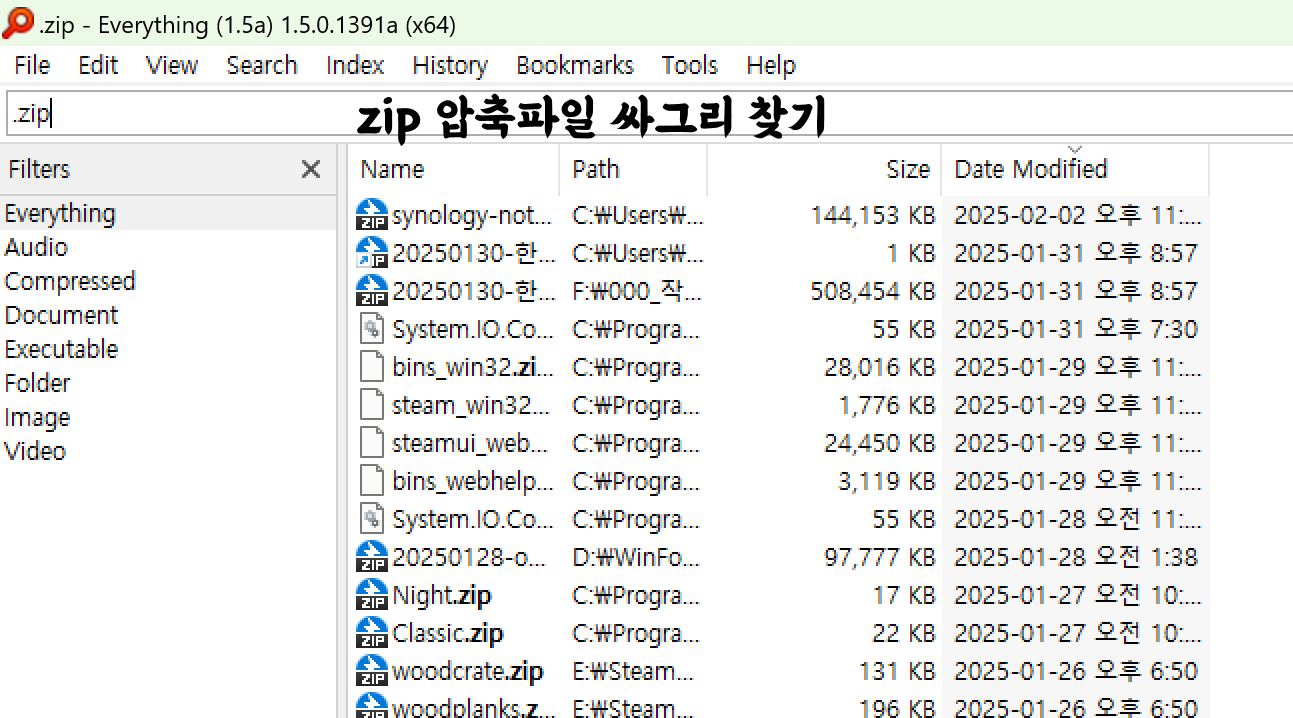Sort results by Size column header
This screenshot has height=718, width=1293.
tap(824, 169)
